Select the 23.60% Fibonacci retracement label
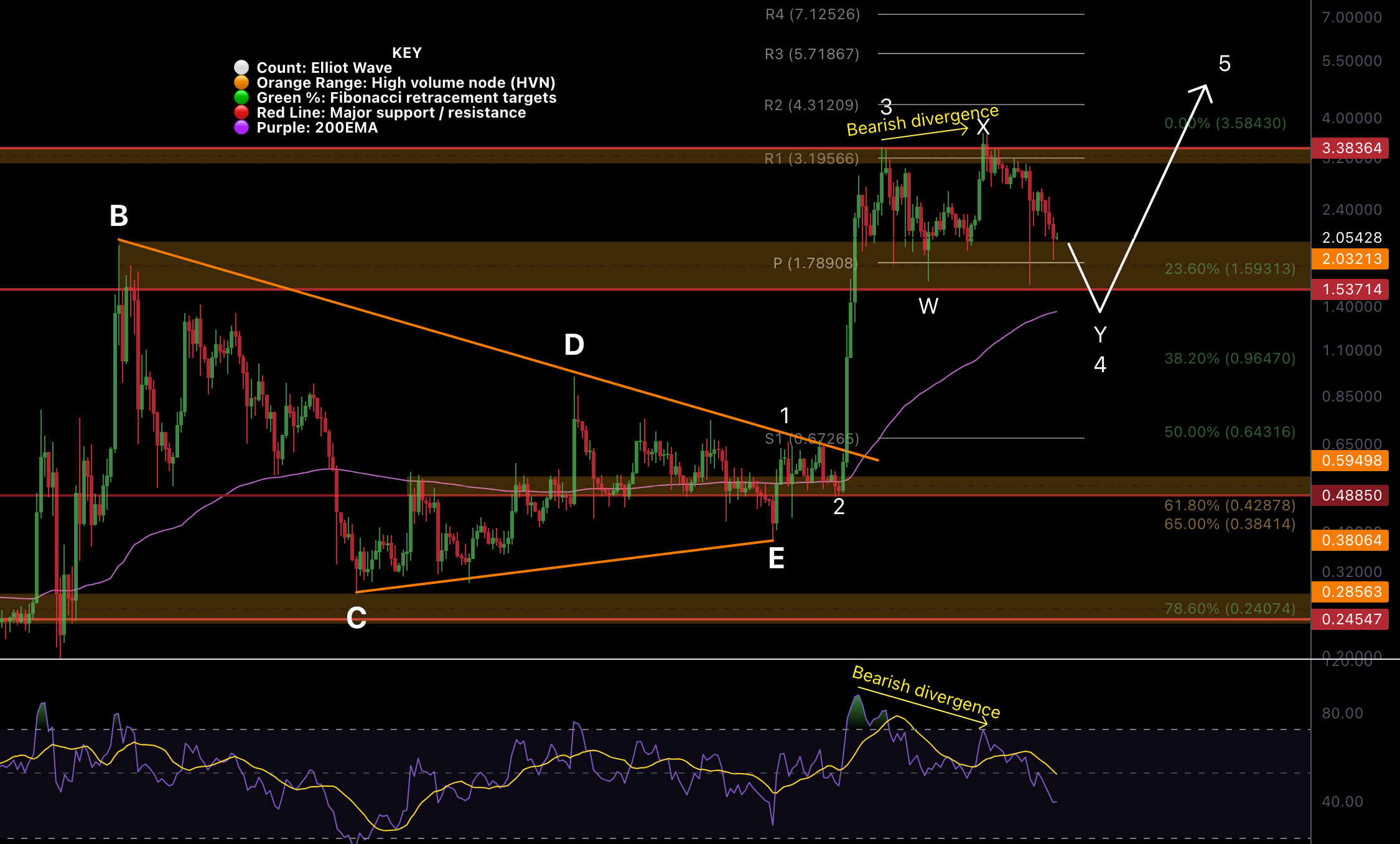This screenshot has height=844, width=1400. point(1230,269)
